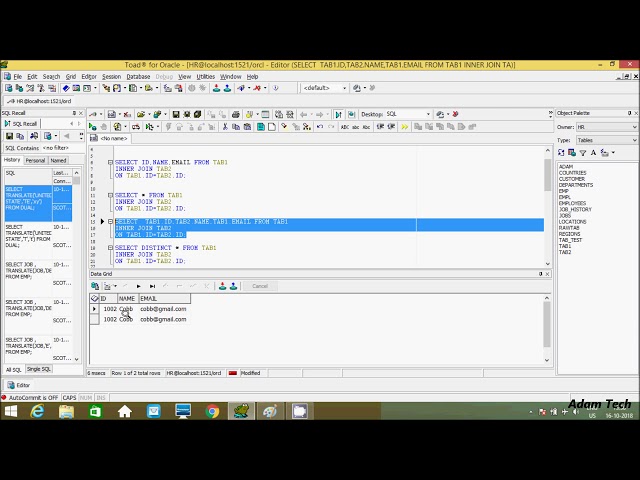Select the EMPLOYEES table in Object Palette
This screenshot has width=640, height=480.
[x=572, y=203]
